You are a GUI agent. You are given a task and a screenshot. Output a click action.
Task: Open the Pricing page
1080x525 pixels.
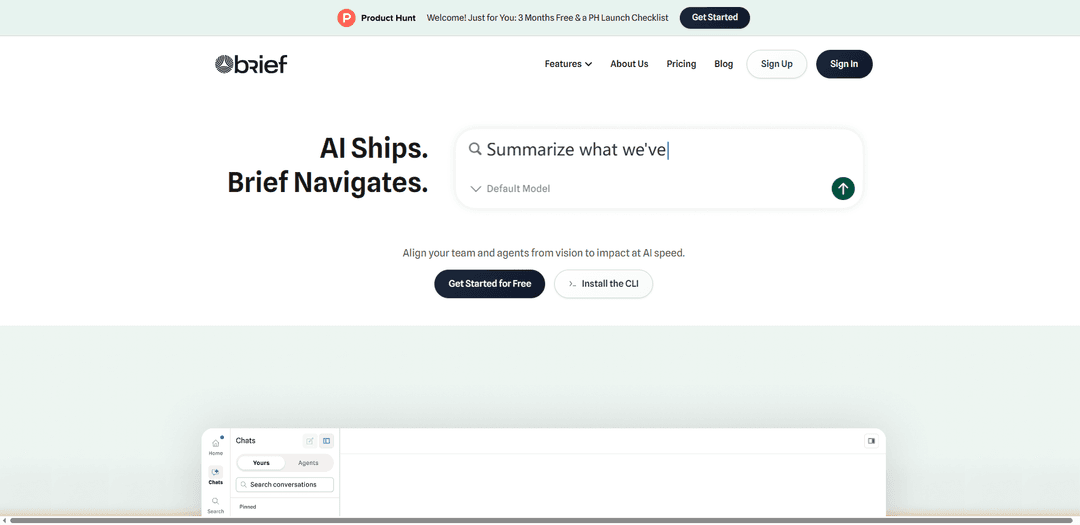[681, 64]
